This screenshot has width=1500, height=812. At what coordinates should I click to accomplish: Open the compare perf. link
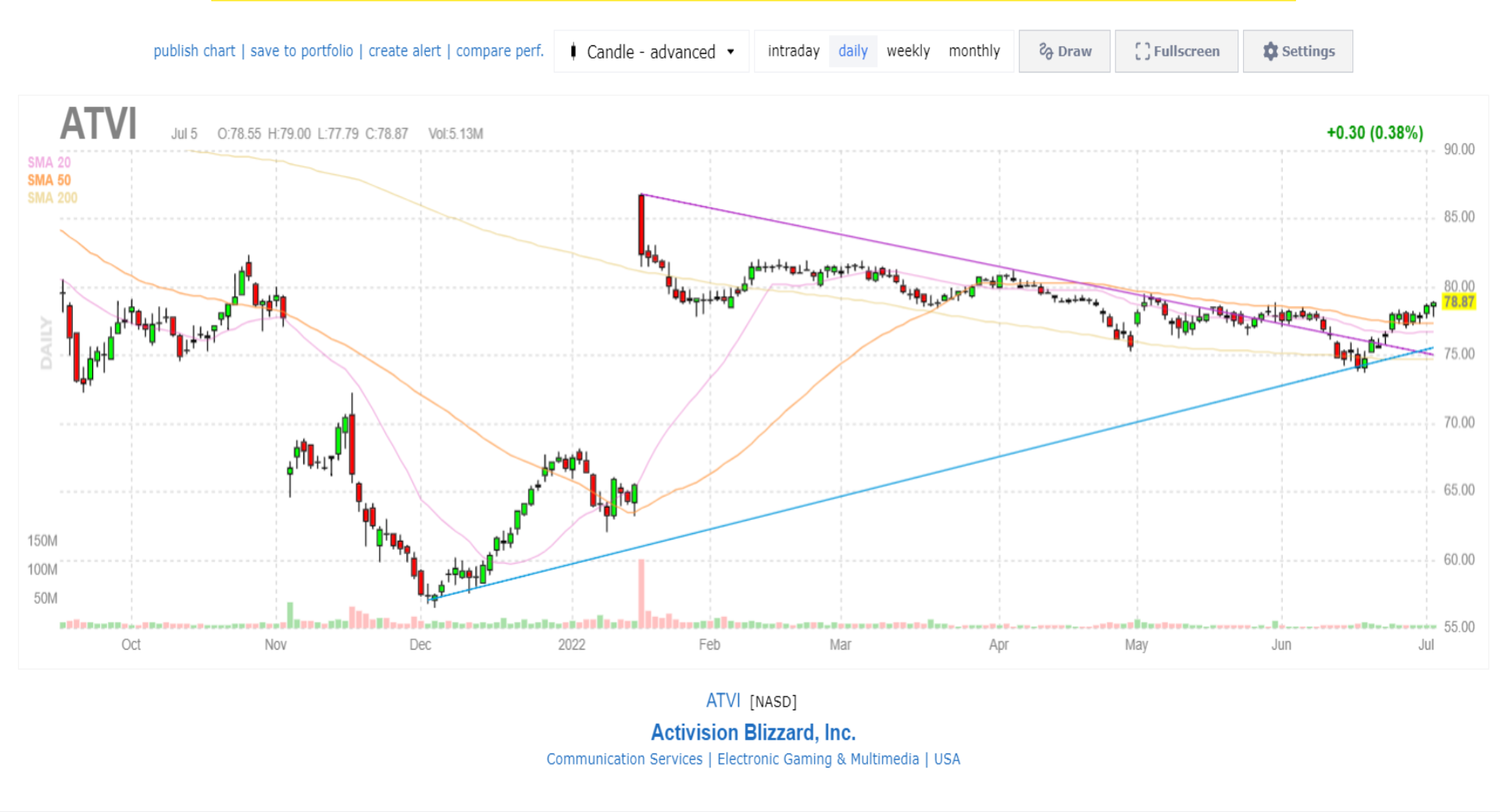click(x=500, y=52)
